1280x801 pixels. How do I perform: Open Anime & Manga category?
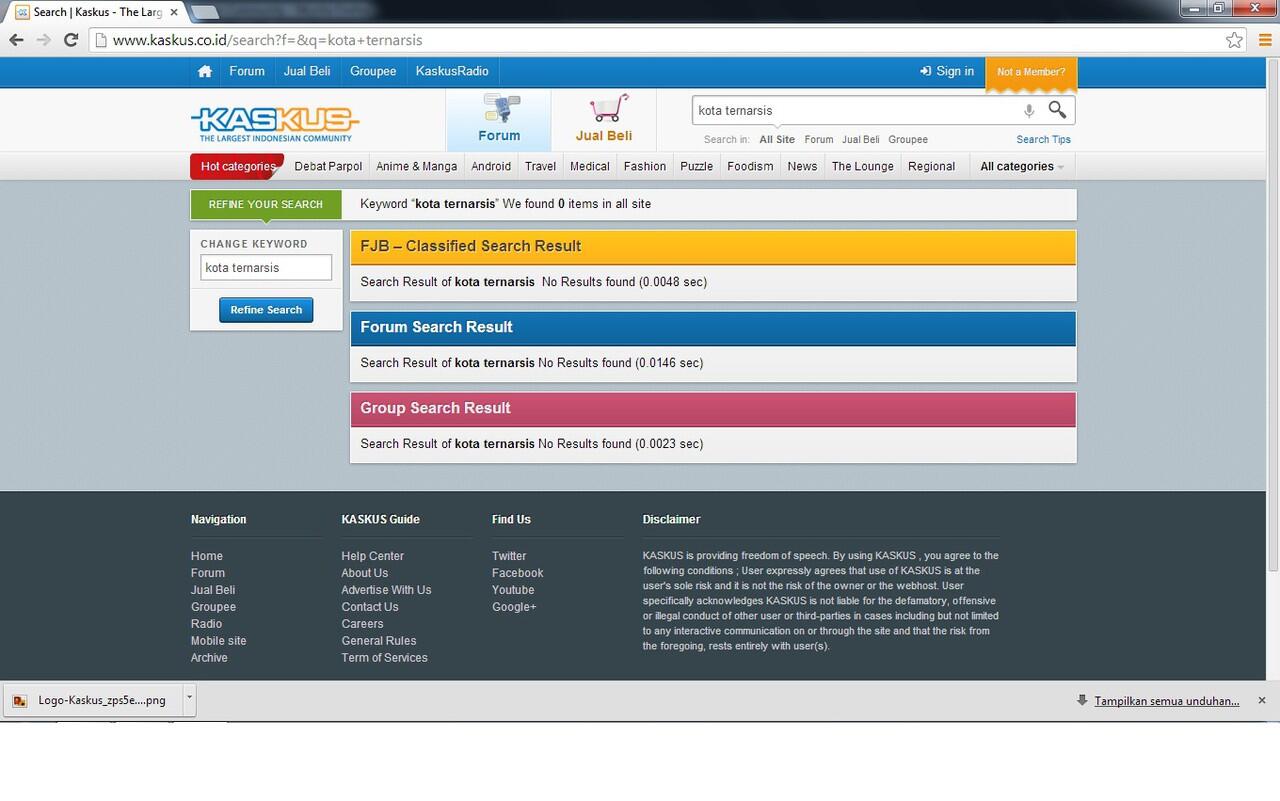(x=416, y=166)
